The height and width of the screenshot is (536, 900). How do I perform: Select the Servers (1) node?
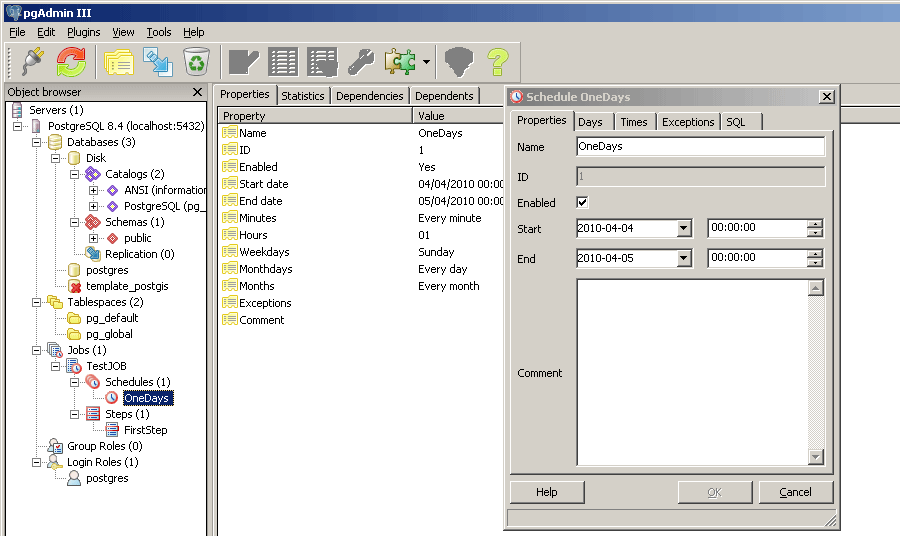click(56, 110)
